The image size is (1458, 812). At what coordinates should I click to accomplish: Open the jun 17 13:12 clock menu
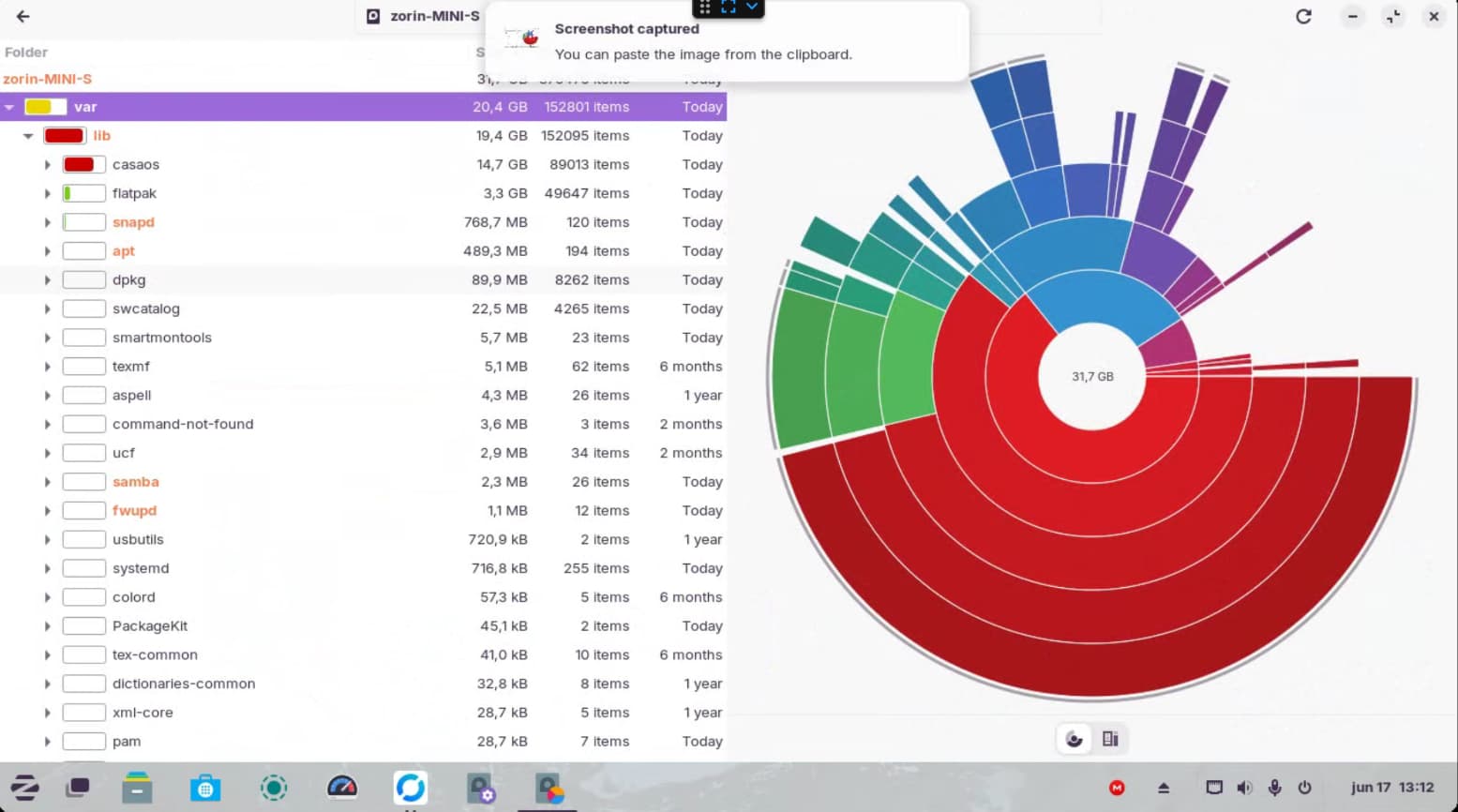tap(1392, 788)
